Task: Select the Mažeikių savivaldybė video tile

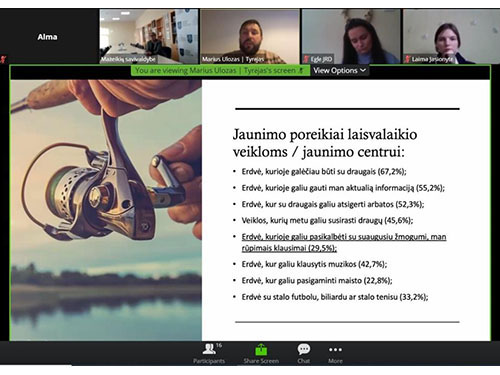Action: pyautogui.click(x=149, y=37)
